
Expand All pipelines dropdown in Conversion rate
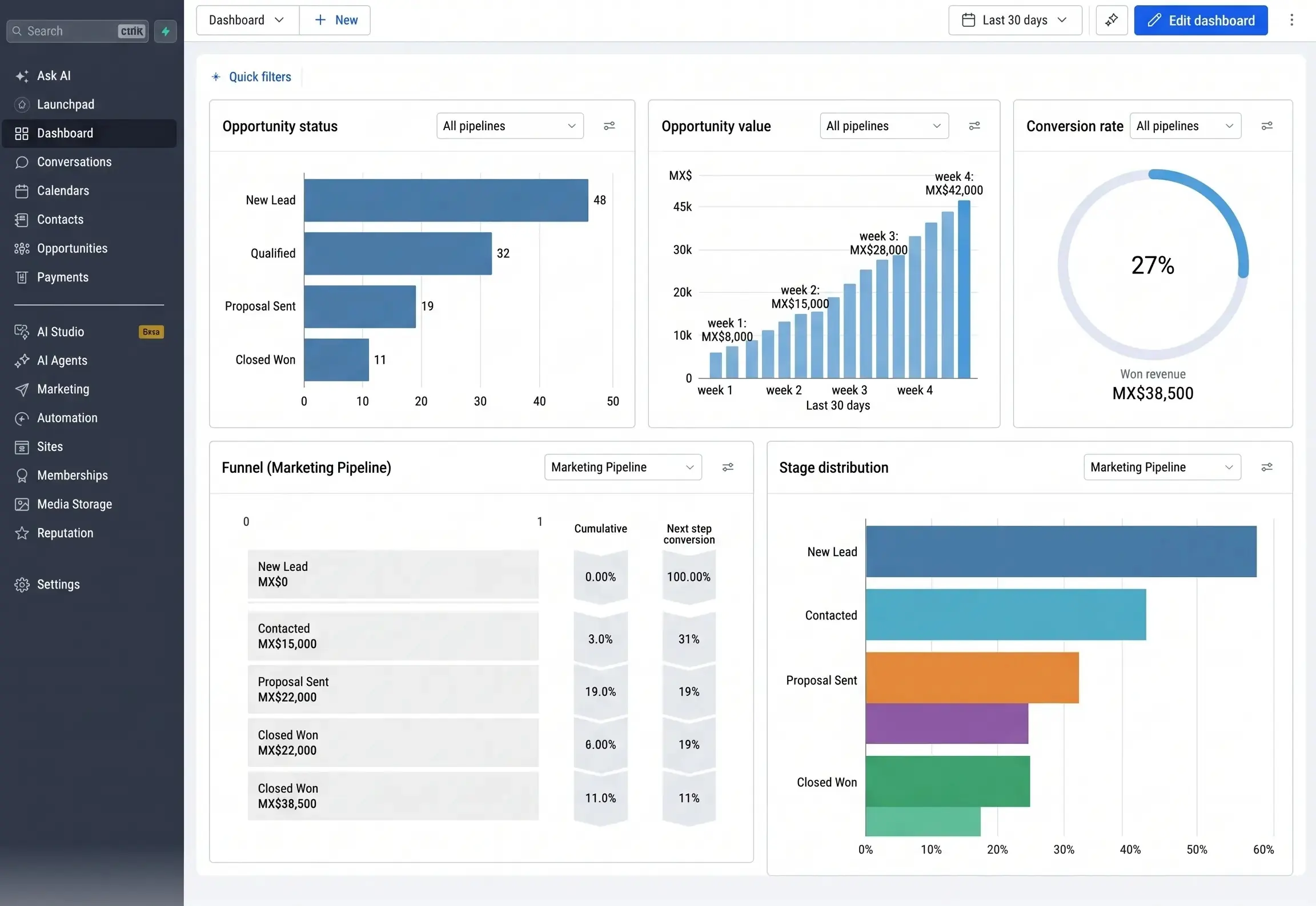coord(1185,126)
